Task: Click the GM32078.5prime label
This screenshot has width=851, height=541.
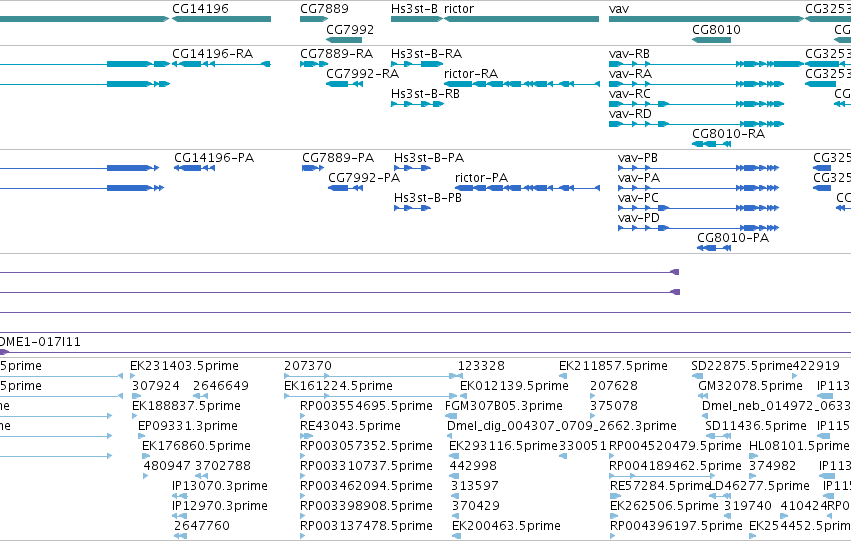Action: 751,386
